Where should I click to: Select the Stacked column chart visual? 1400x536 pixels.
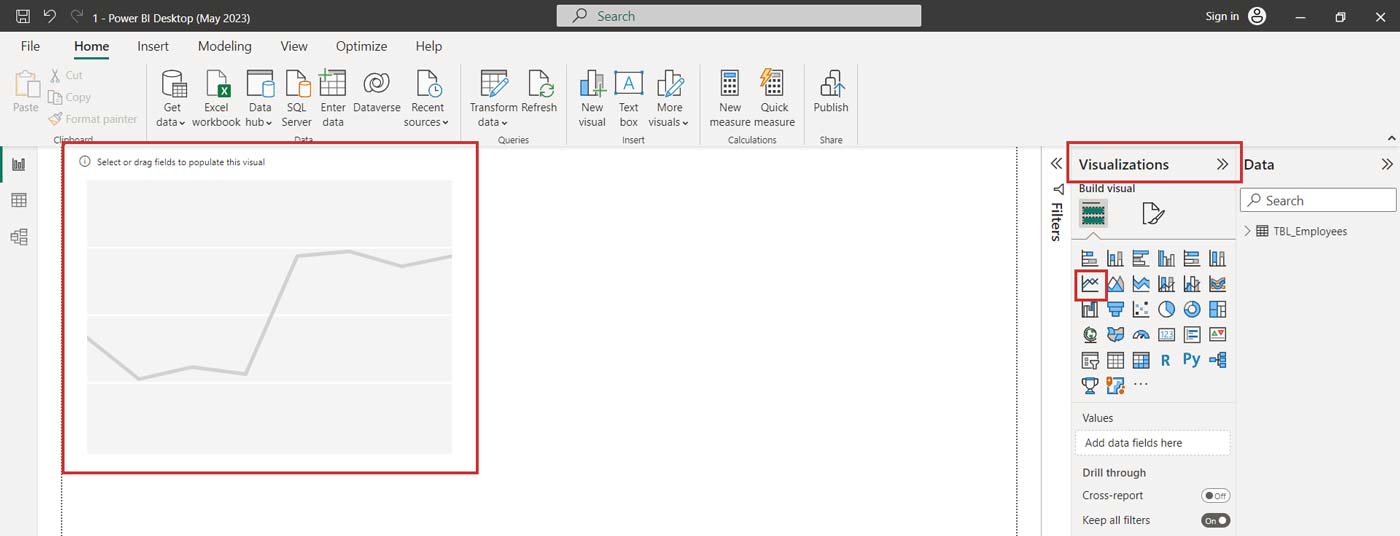[x=1115, y=258]
